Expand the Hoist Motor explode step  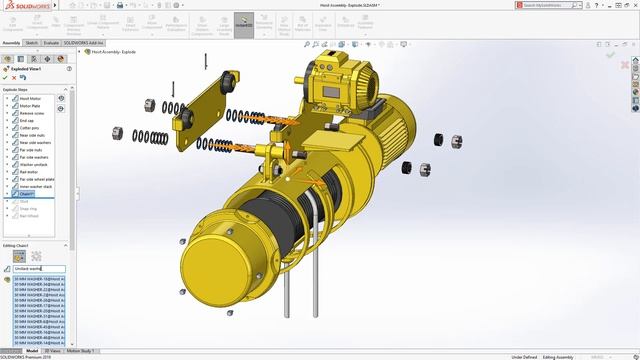coord(7,99)
